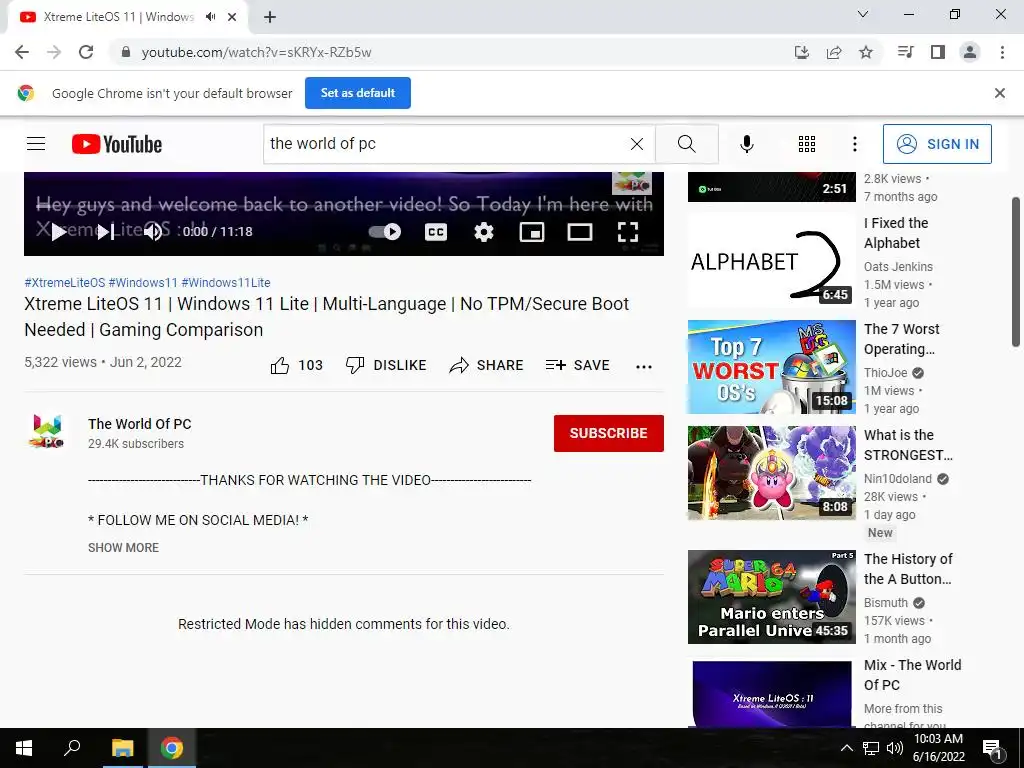The image size is (1024, 768).
Task: Open The World Of PC channel name
Action: coord(140,424)
